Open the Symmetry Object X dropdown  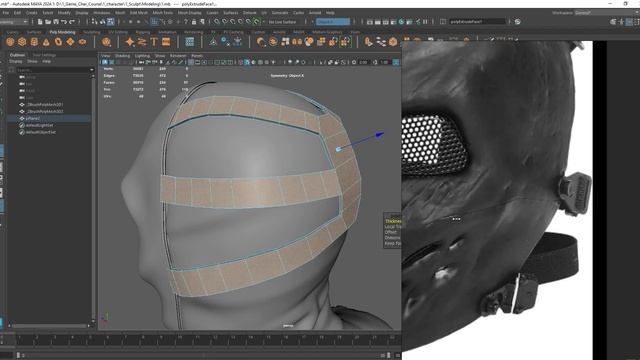(x=333, y=22)
